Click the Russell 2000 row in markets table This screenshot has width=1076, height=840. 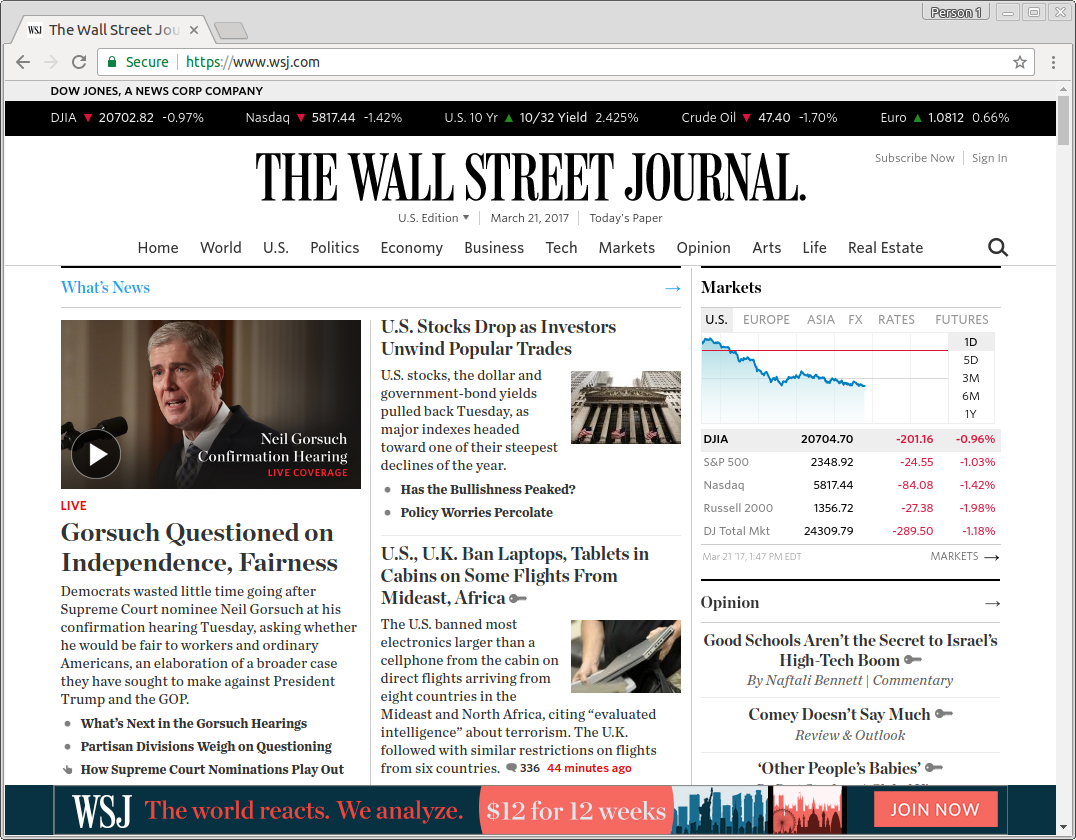(850, 508)
